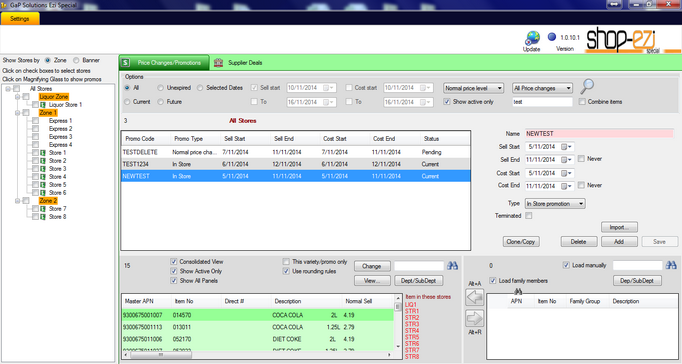Open Normal price level dropdown
Screen dimensions: 682x364
473,88
